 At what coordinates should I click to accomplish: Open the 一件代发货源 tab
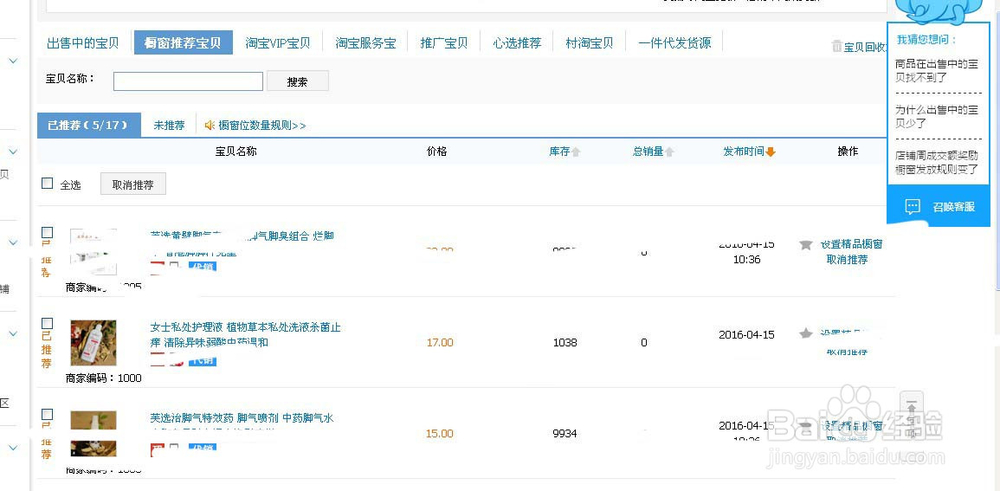click(675, 43)
